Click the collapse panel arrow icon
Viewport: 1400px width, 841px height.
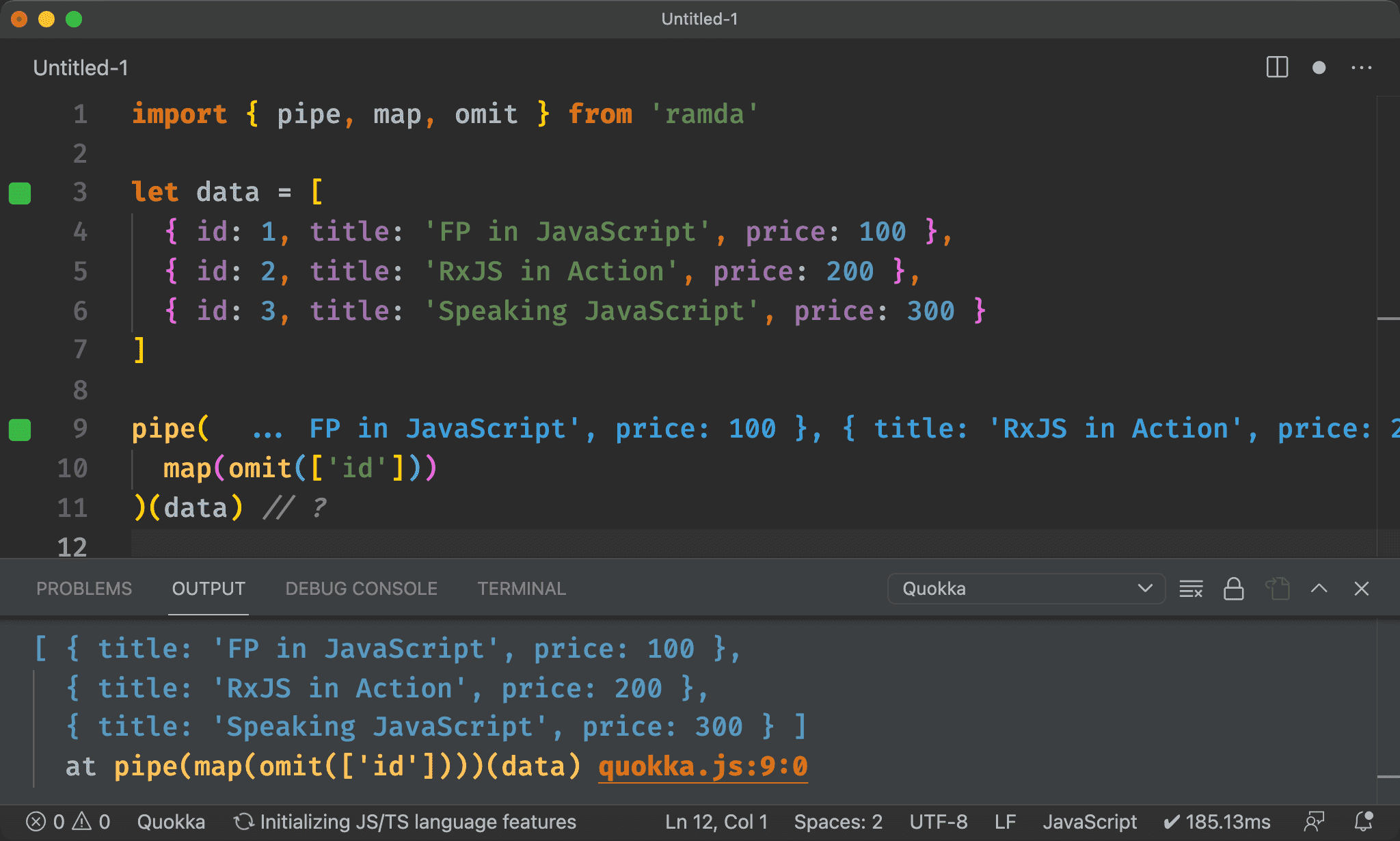(1320, 588)
